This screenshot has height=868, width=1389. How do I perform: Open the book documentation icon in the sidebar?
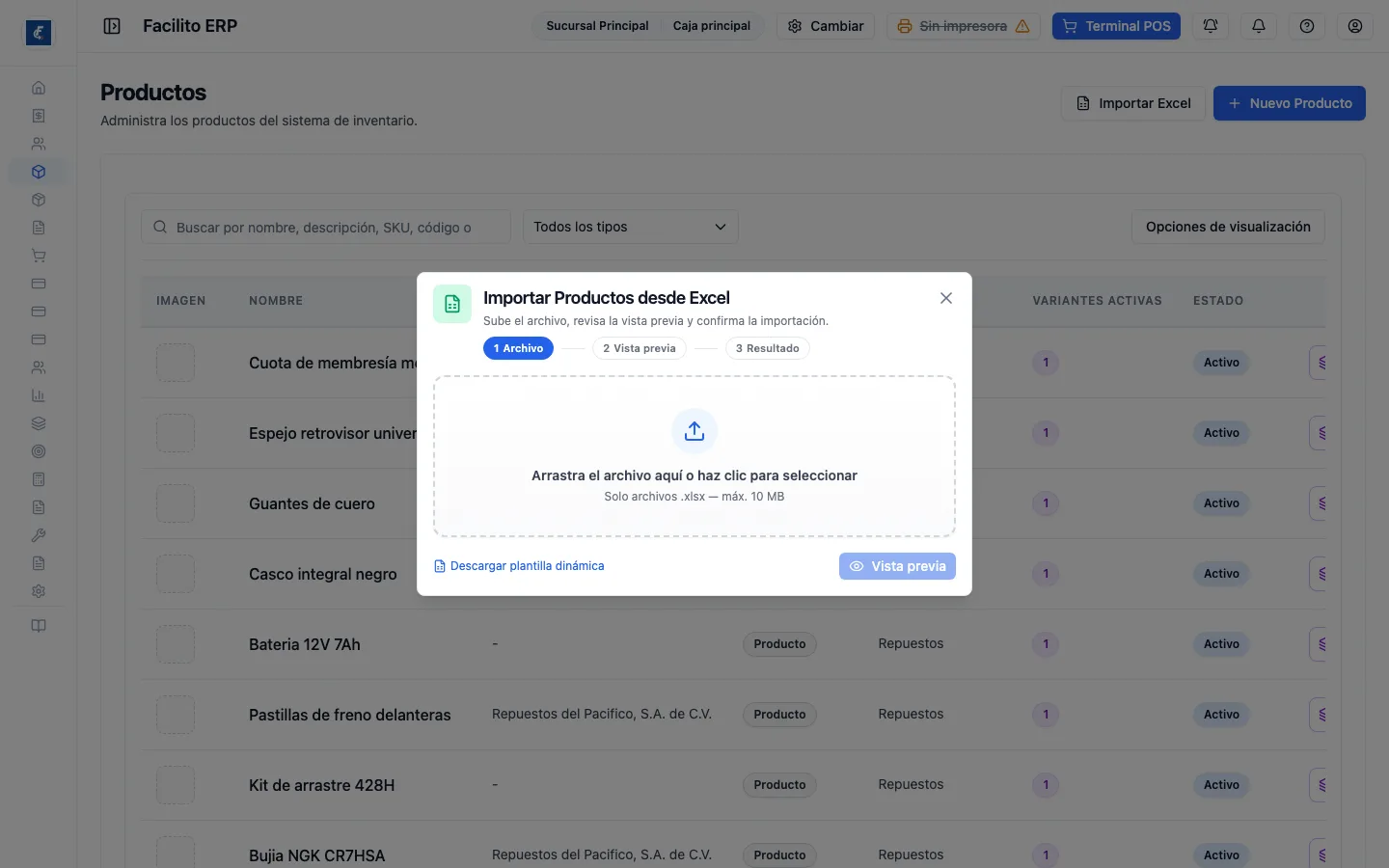[39, 626]
